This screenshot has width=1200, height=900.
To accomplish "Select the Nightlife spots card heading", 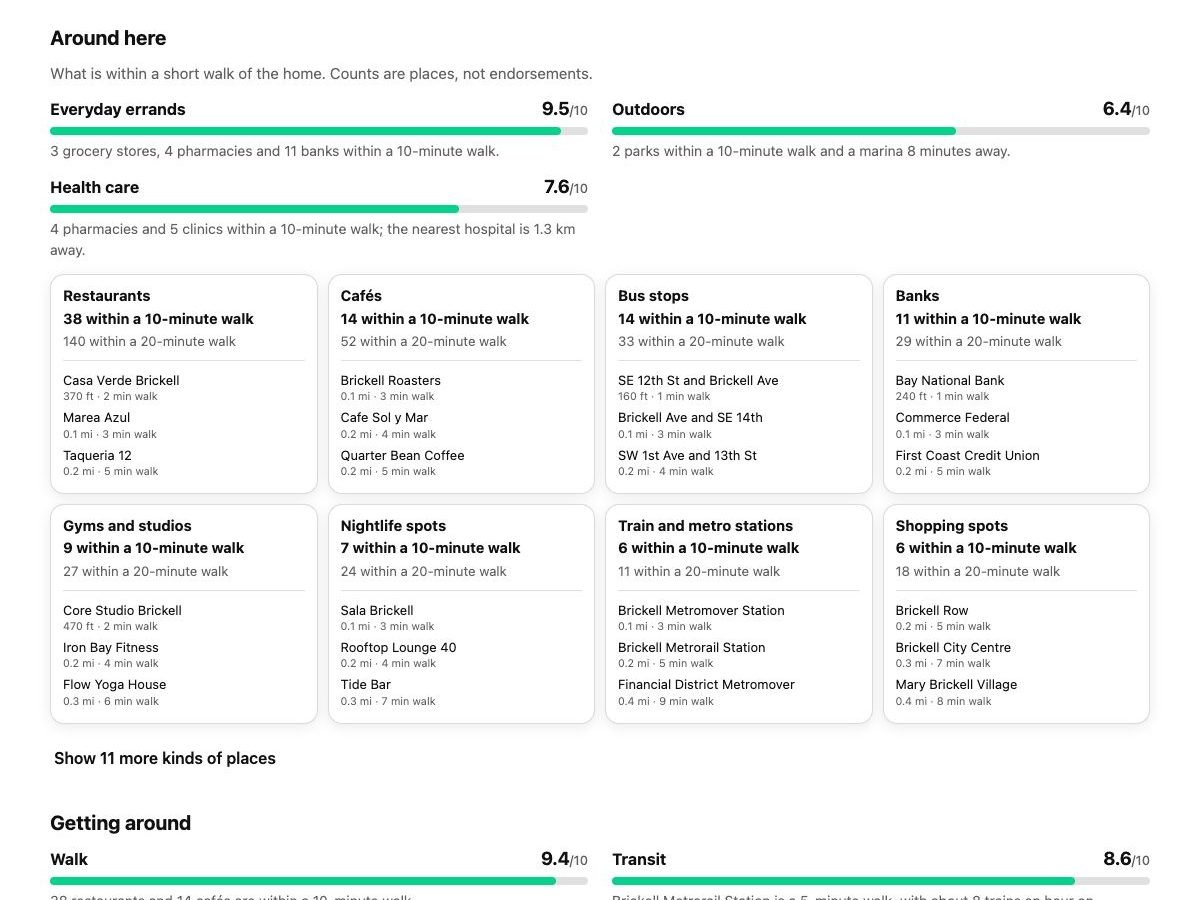I will pyautogui.click(x=393, y=526).
